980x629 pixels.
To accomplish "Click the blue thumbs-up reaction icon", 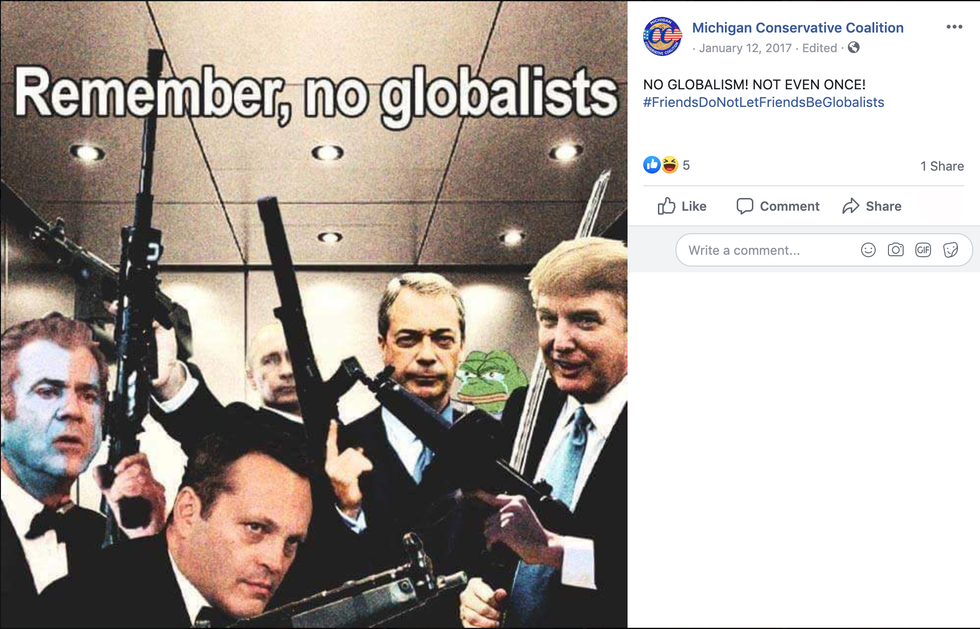I will (x=652, y=165).
